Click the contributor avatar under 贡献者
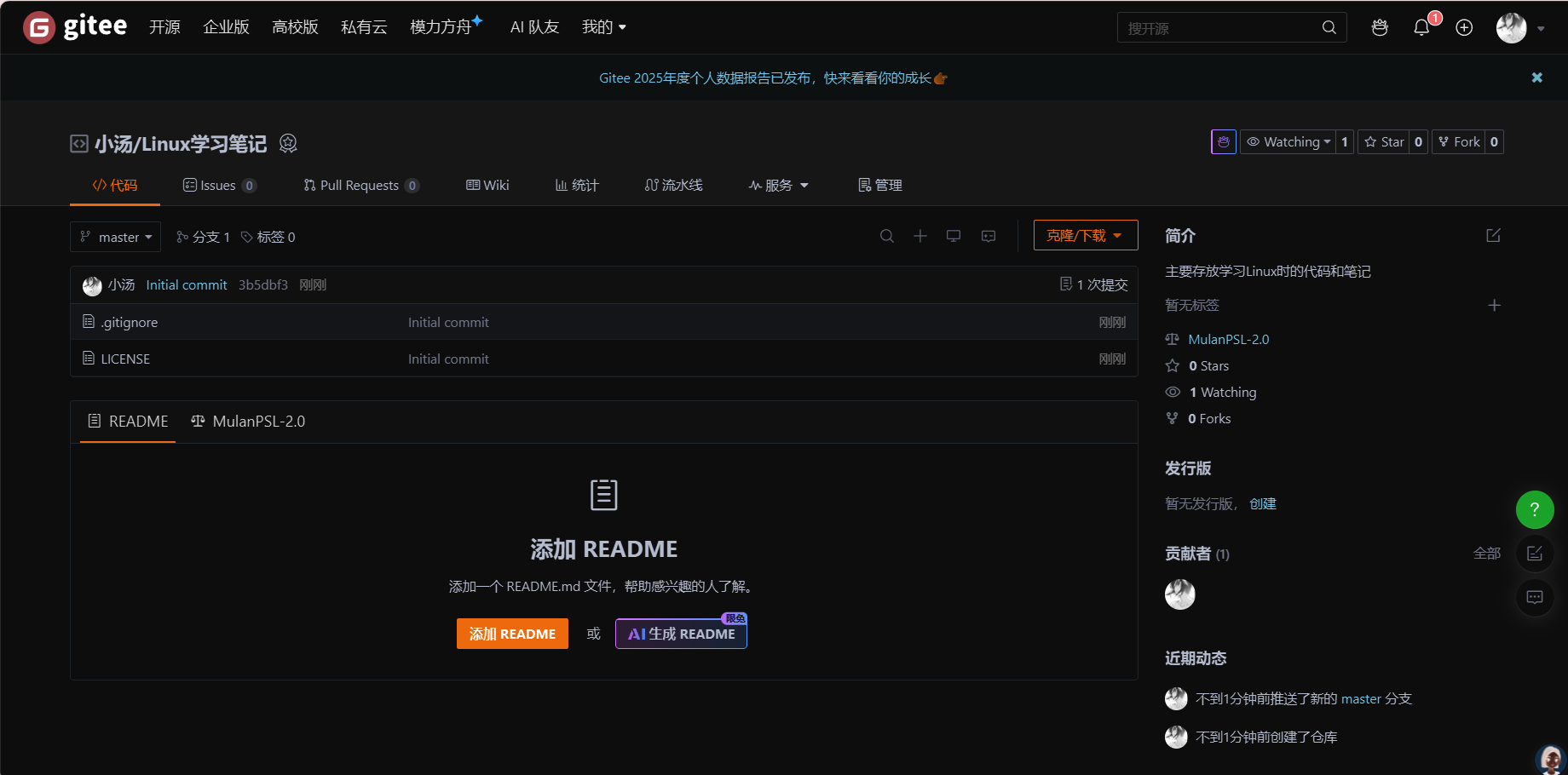The height and width of the screenshot is (775, 1568). click(1180, 594)
